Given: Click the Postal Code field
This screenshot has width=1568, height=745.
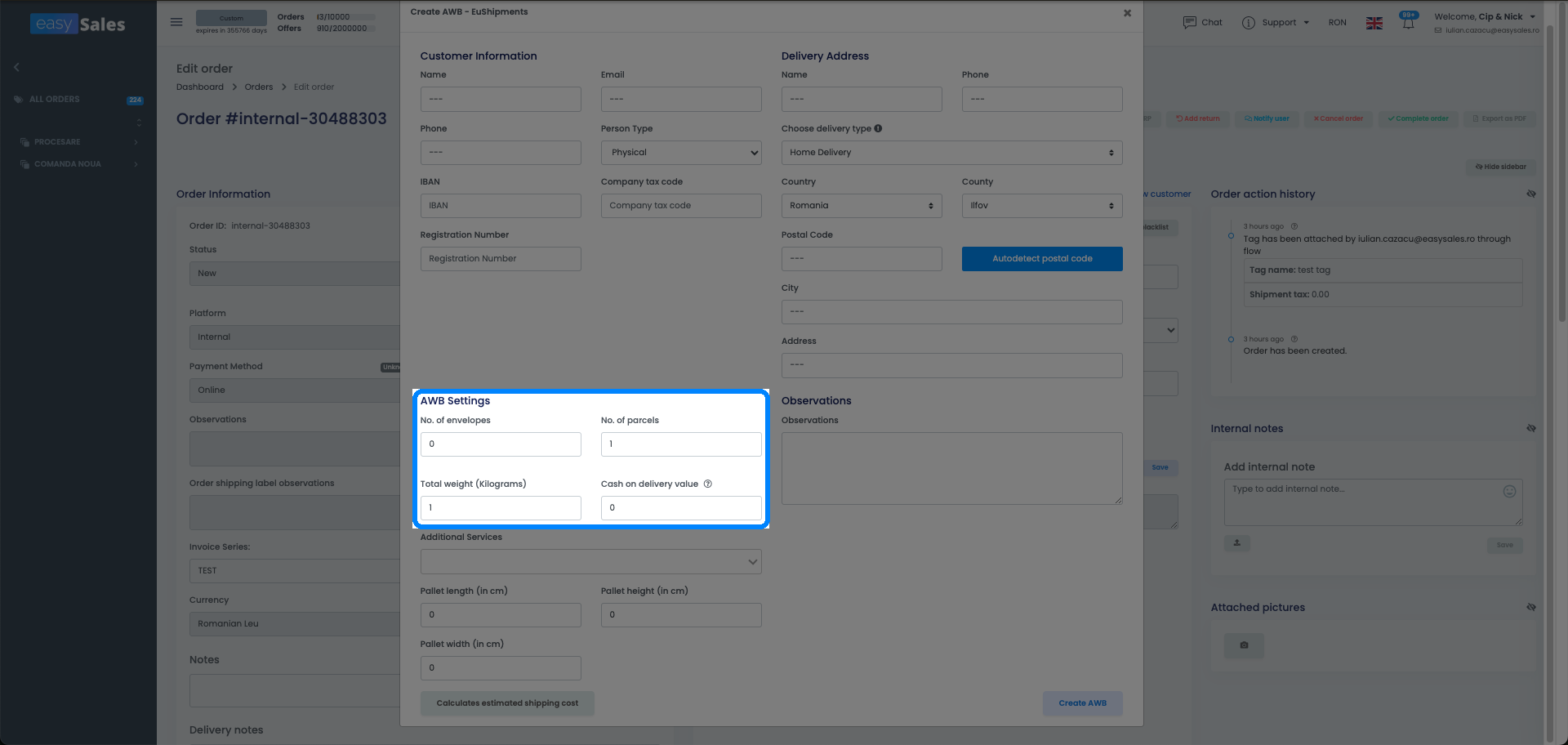Looking at the screenshot, I should coord(862,259).
